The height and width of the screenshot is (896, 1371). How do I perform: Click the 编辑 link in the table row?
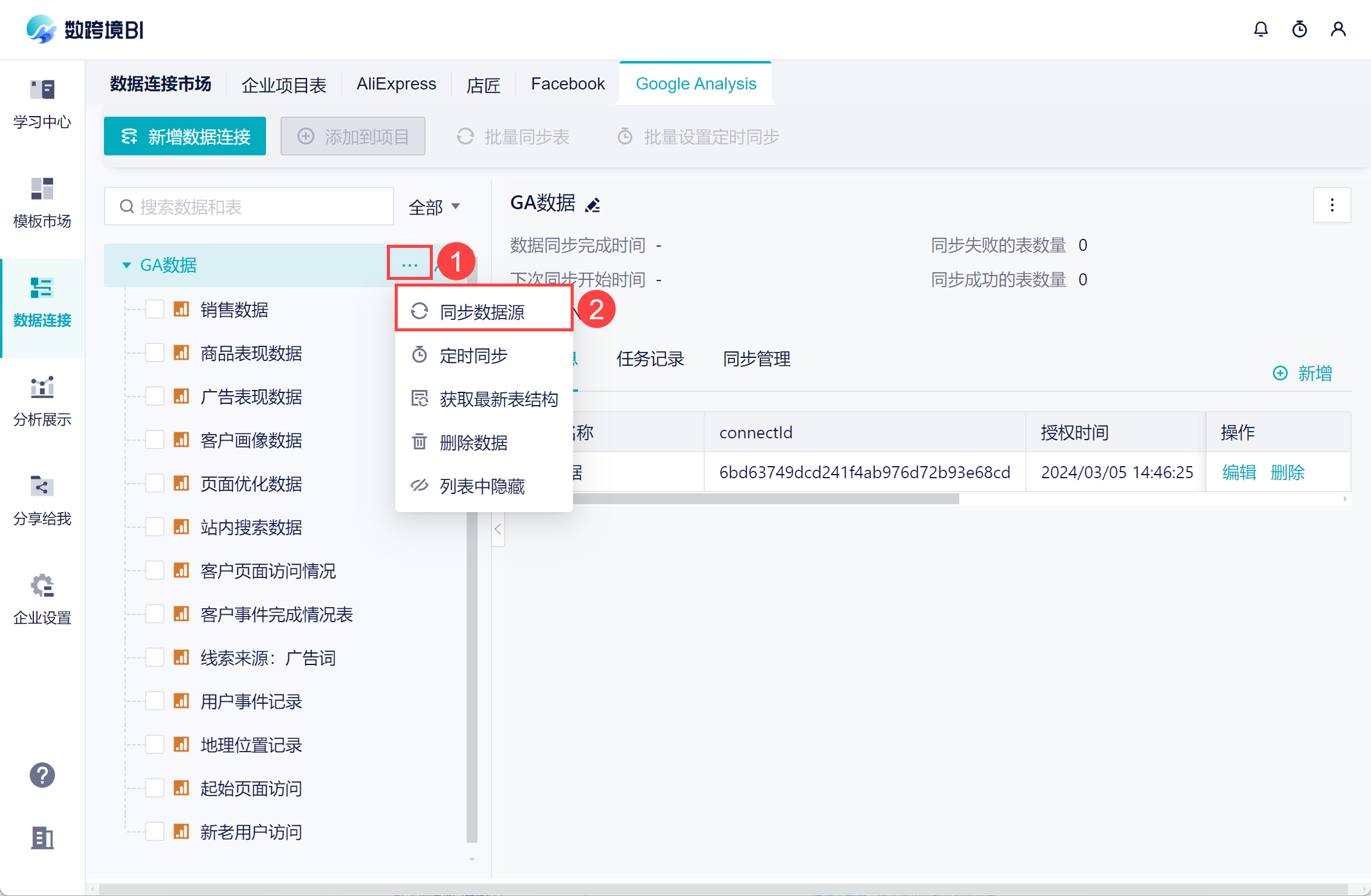[x=1239, y=472]
